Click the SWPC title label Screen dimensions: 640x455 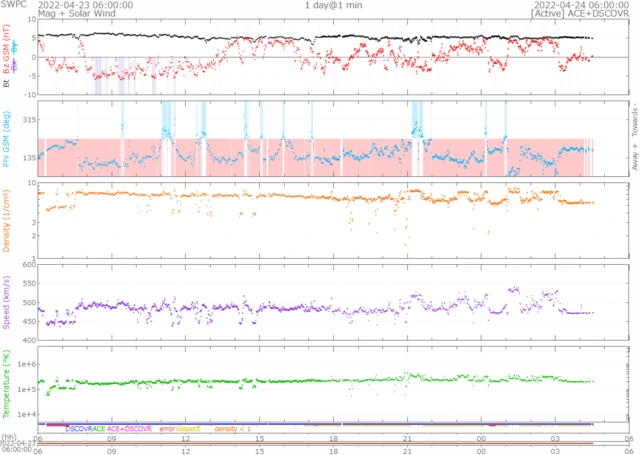tap(14, 5)
